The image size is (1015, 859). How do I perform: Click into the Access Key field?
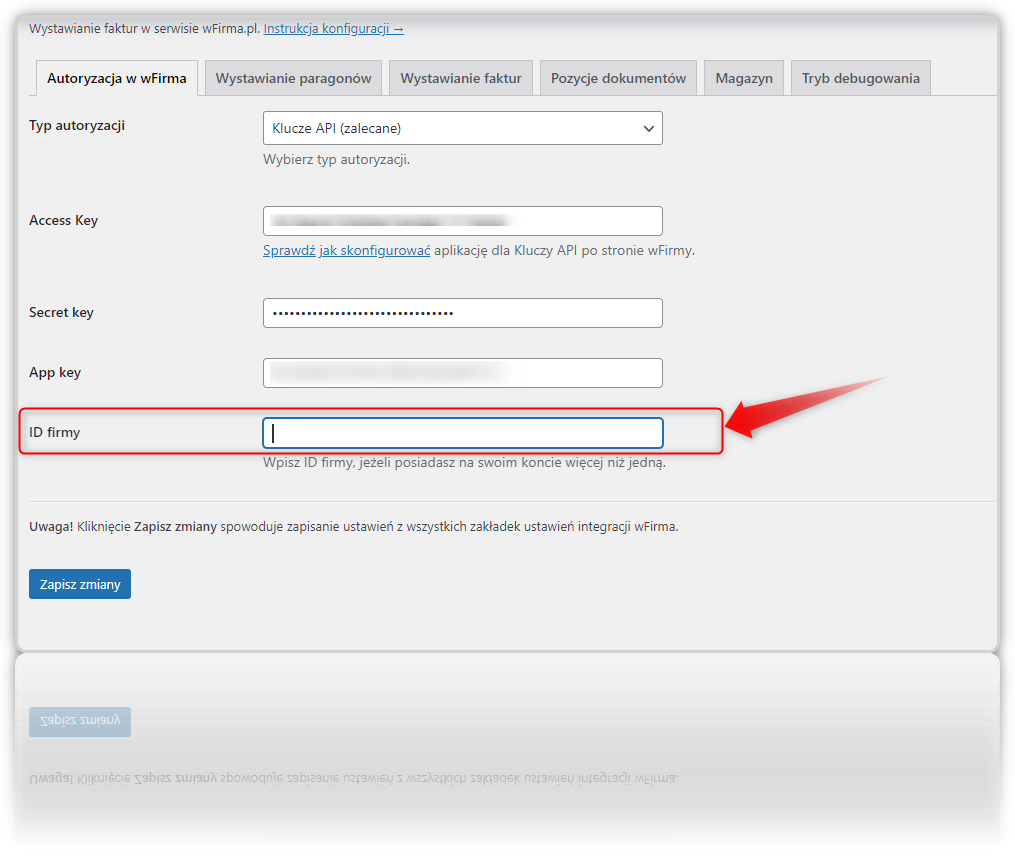click(463, 221)
